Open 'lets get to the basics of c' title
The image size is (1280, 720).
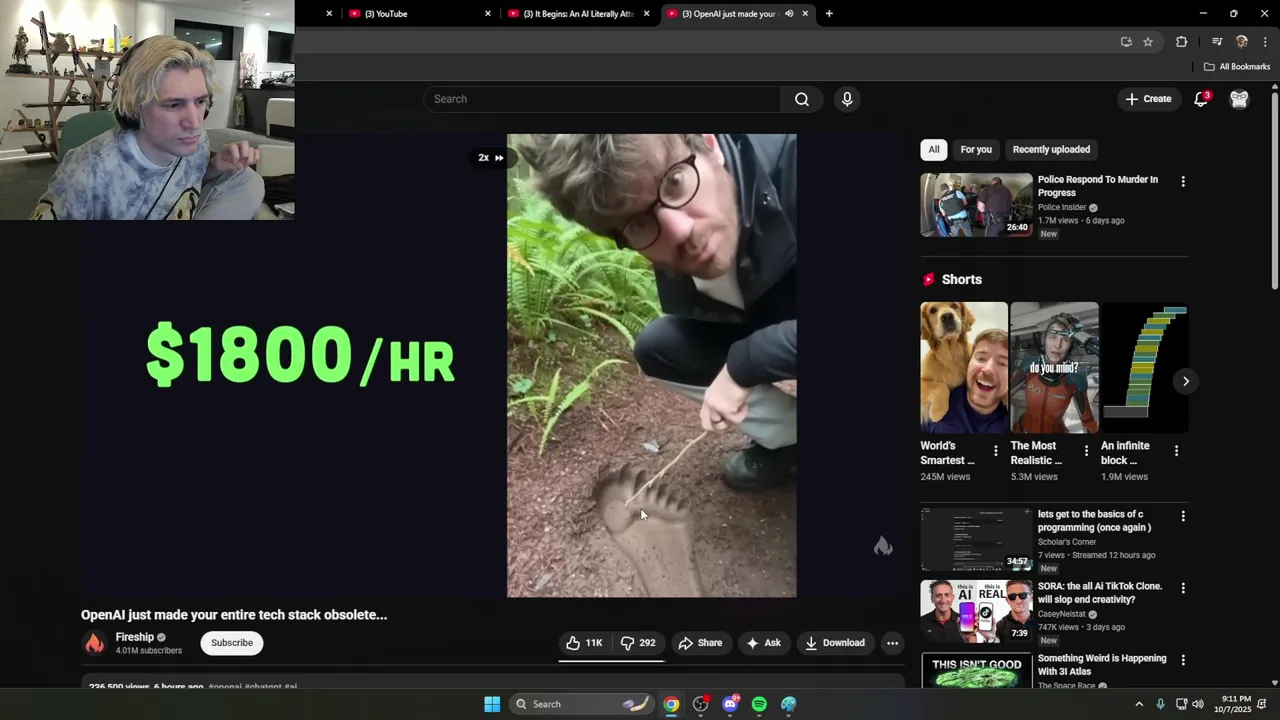pyautogui.click(x=1094, y=521)
